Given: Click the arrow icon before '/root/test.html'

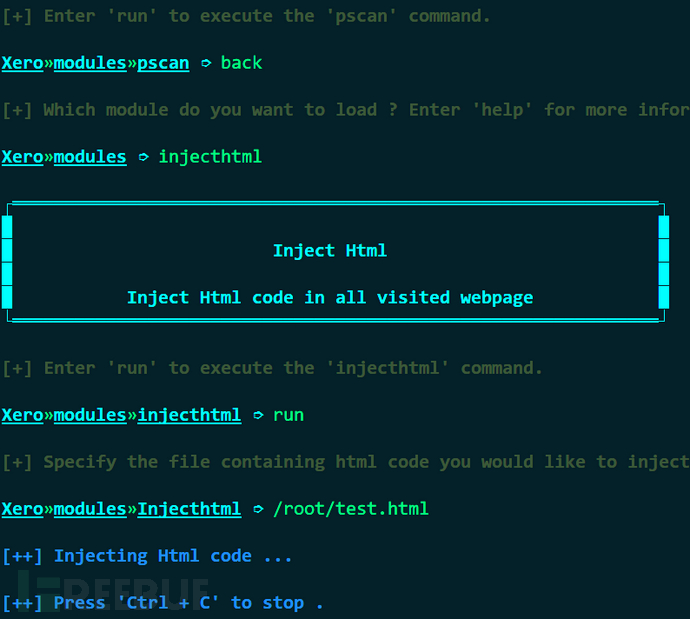Looking at the screenshot, I should 258,509.
